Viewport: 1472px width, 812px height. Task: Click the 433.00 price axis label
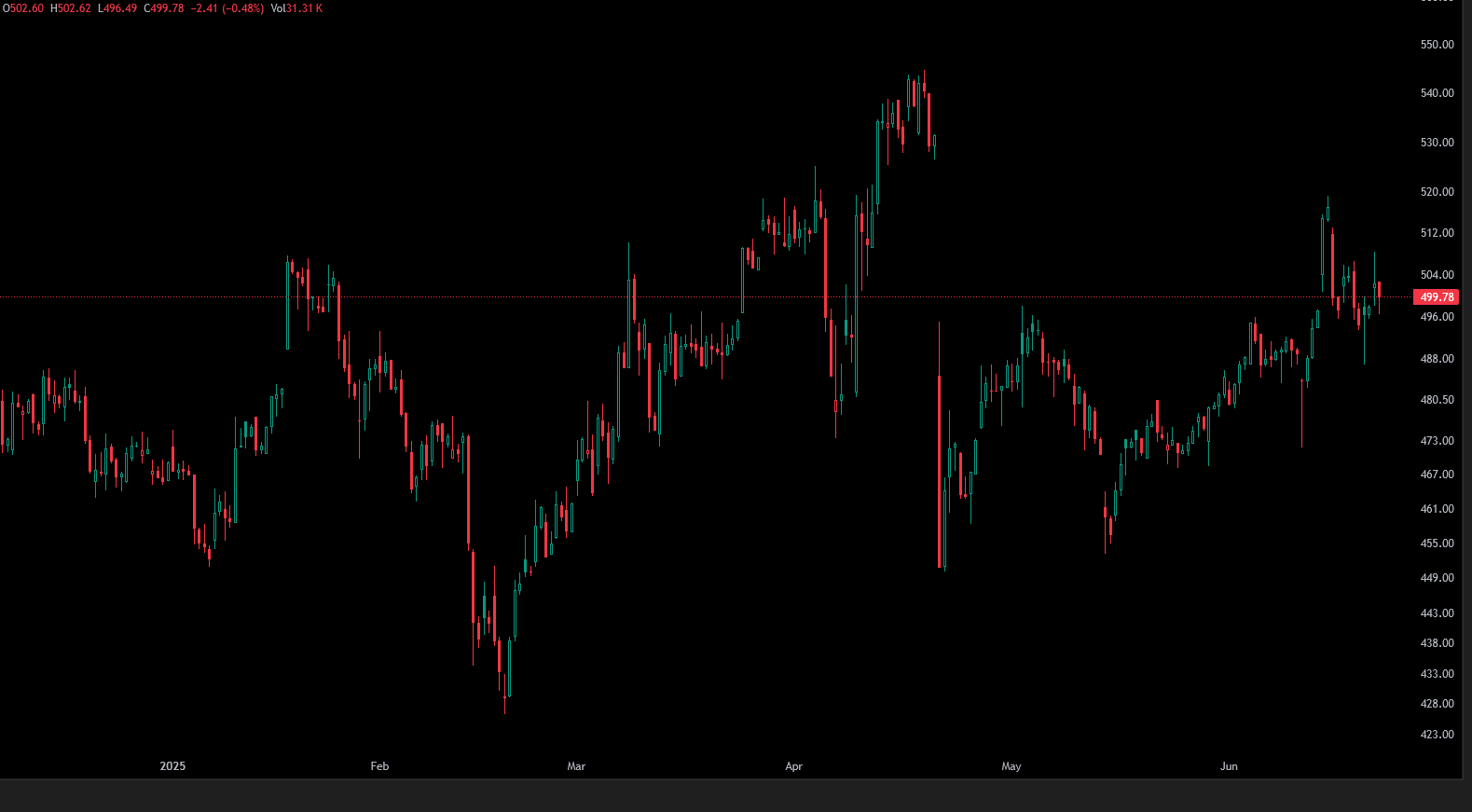[1437, 674]
